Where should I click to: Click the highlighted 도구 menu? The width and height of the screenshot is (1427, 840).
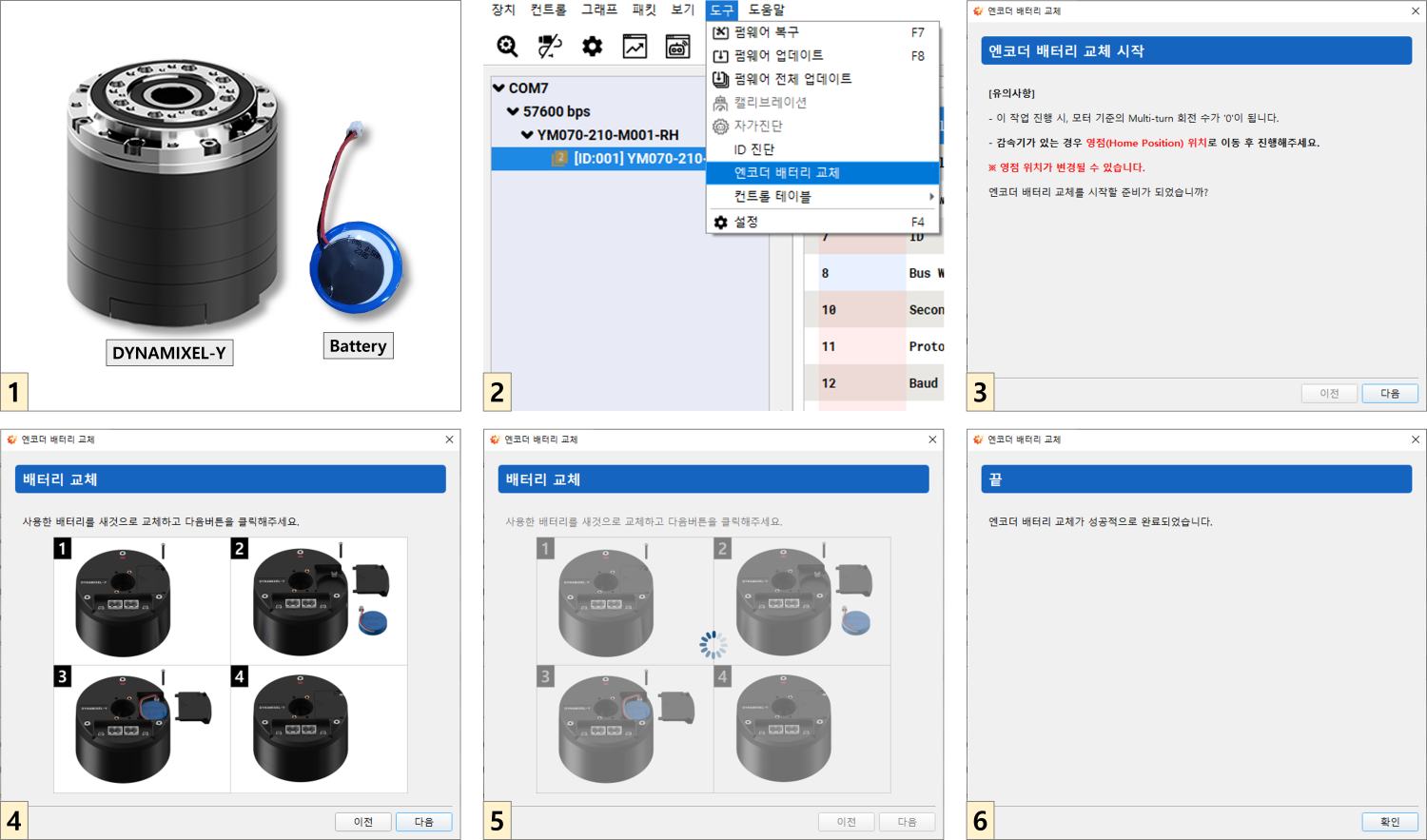point(722,10)
